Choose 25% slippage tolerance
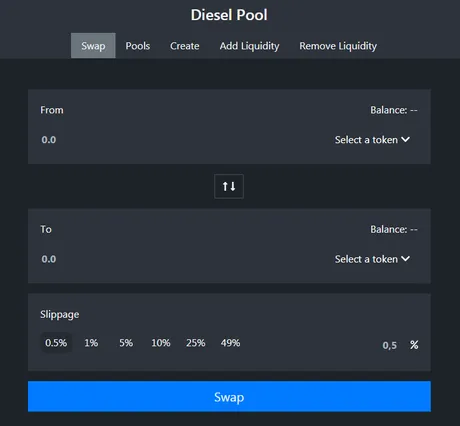This screenshot has height=426, width=460. (196, 343)
